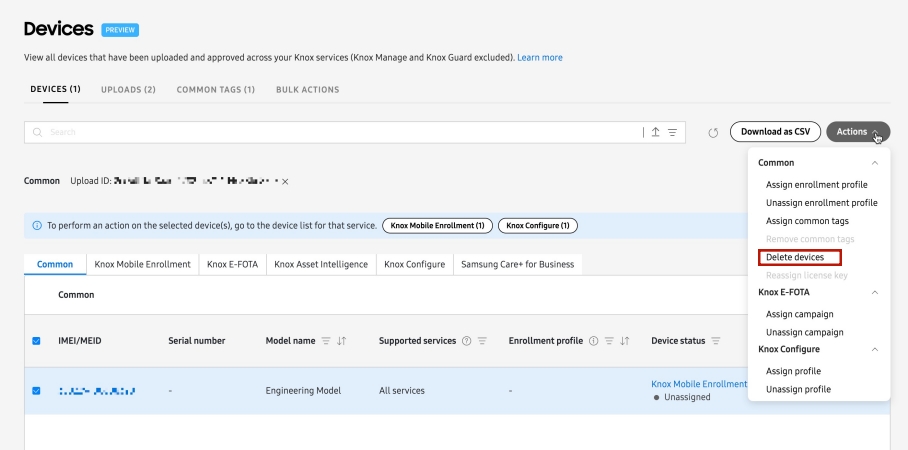Click the IMEI/MEID column header
The height and width of the screenshot is (450, 908).
point(80,341)
